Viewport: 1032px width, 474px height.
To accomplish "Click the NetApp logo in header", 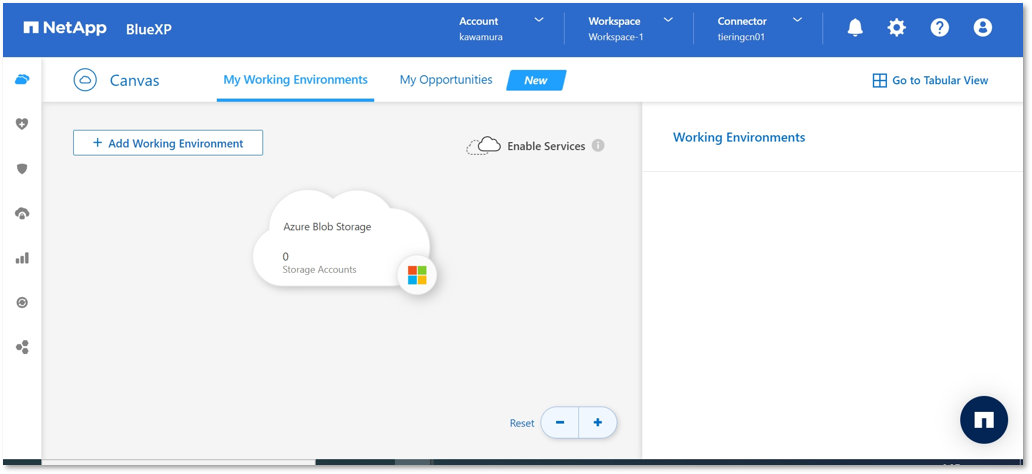I will (64, 28).
